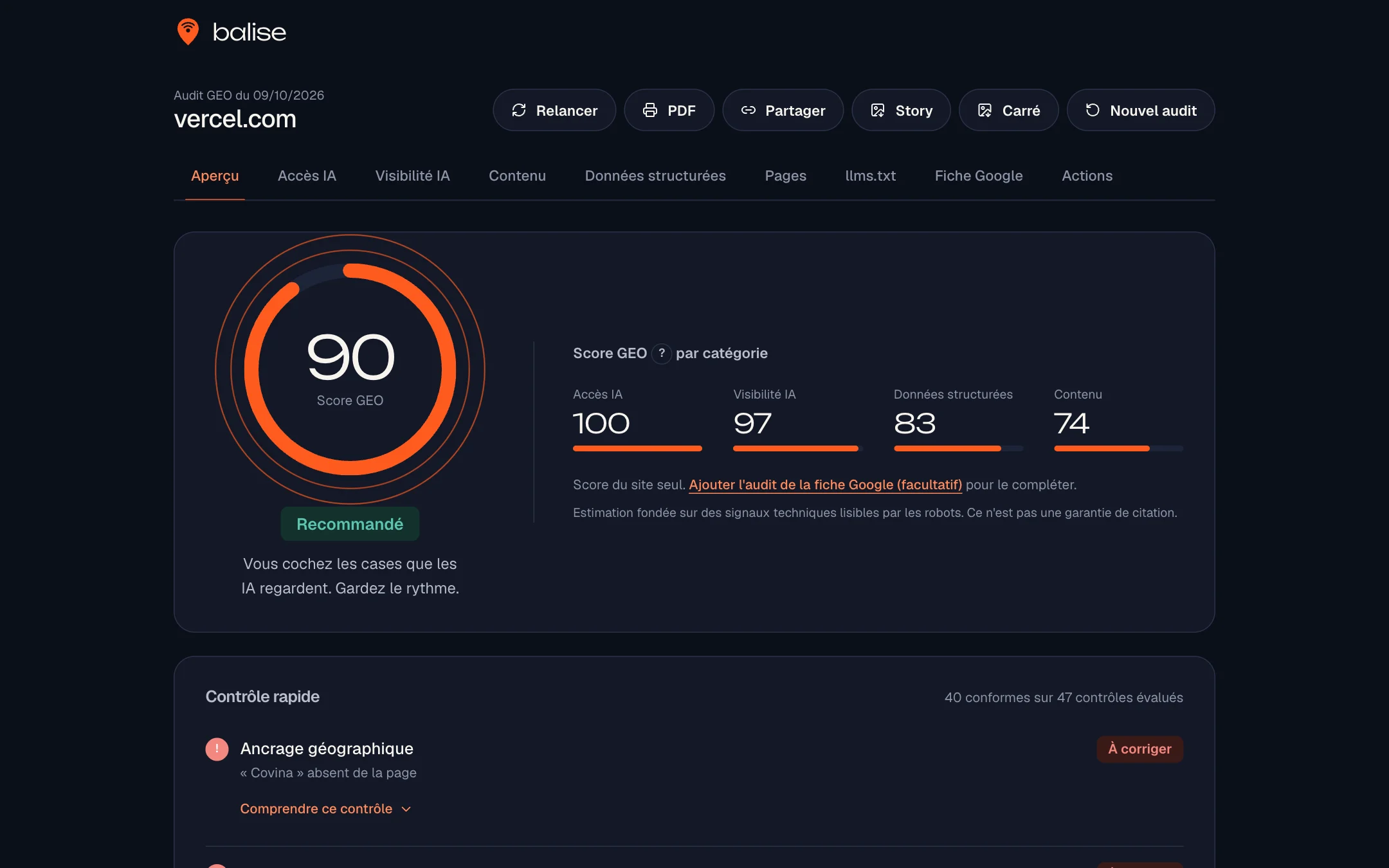The height and width of the screenshot is (868, 1389).
Task: Expand Comprendre ce contrôle
Action: (325, 809)
